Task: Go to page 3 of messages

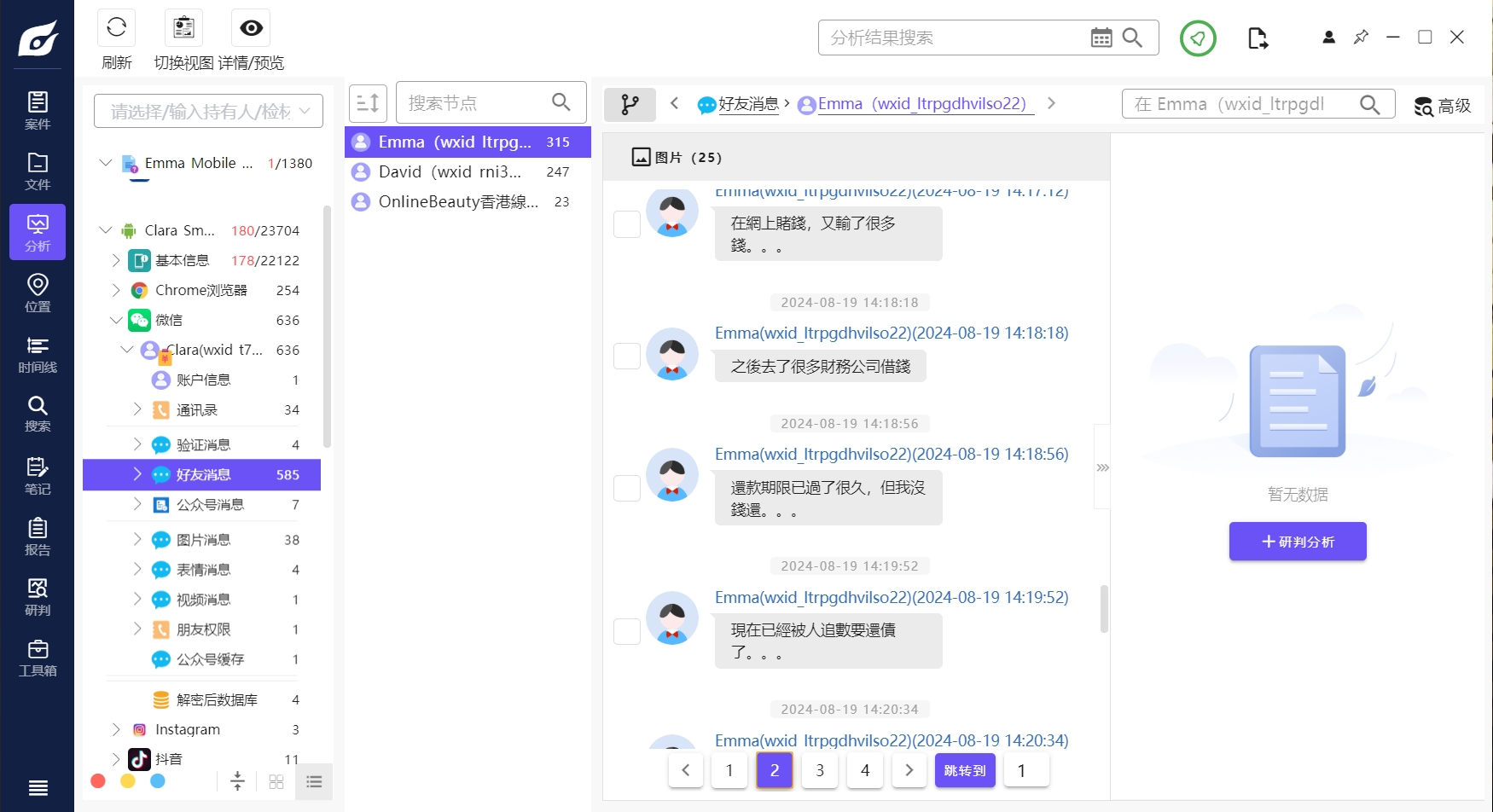Action: 819,769
